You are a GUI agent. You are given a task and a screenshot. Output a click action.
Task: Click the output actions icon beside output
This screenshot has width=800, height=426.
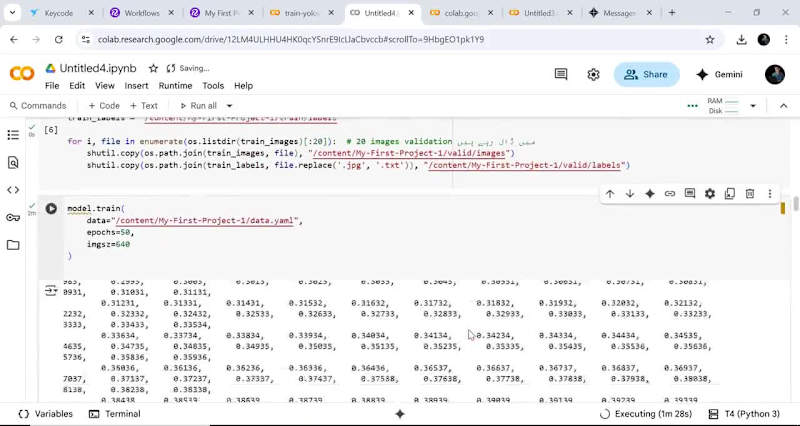(51, 291)
